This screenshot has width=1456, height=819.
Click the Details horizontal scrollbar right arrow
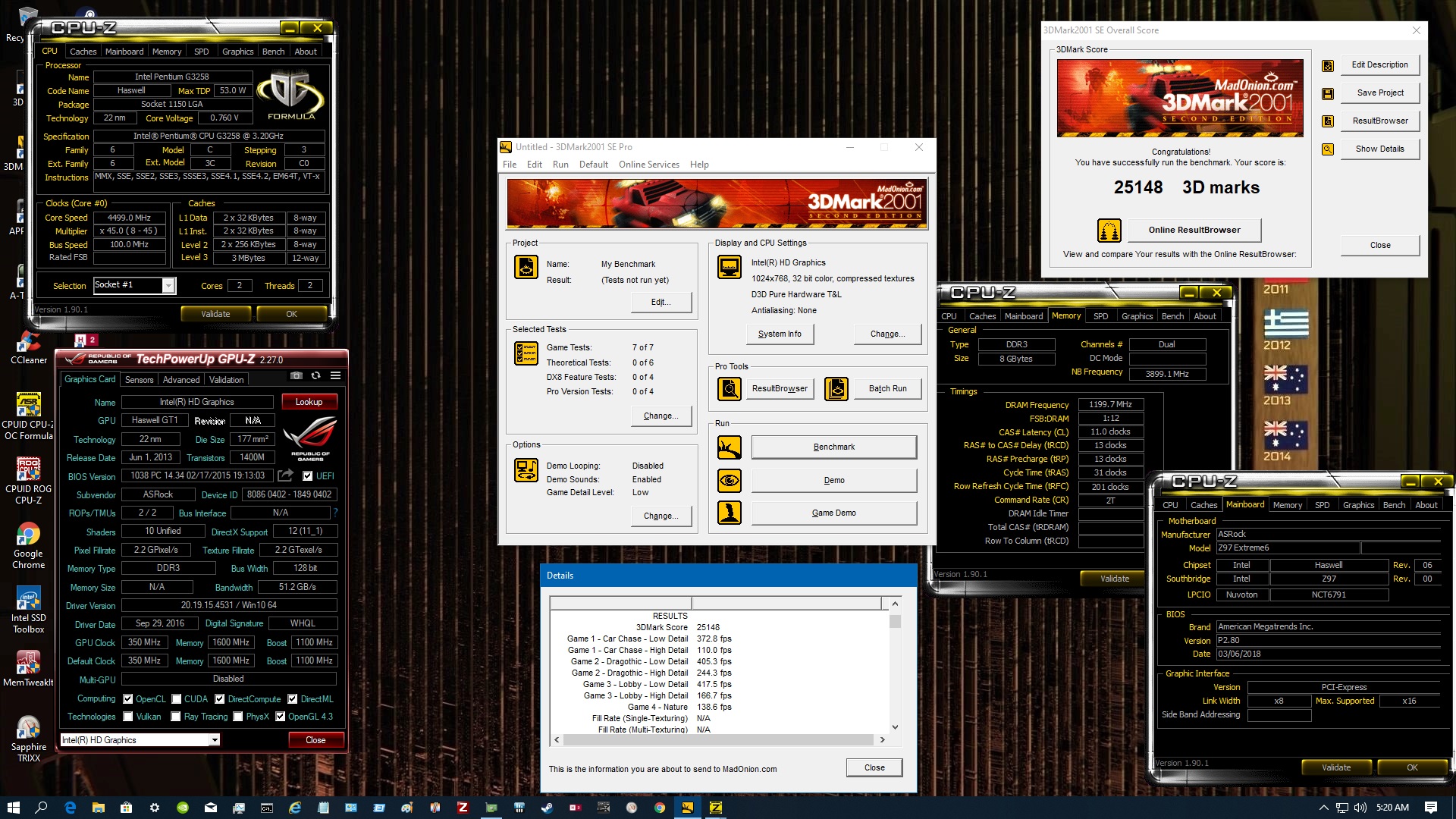point(882,739)
